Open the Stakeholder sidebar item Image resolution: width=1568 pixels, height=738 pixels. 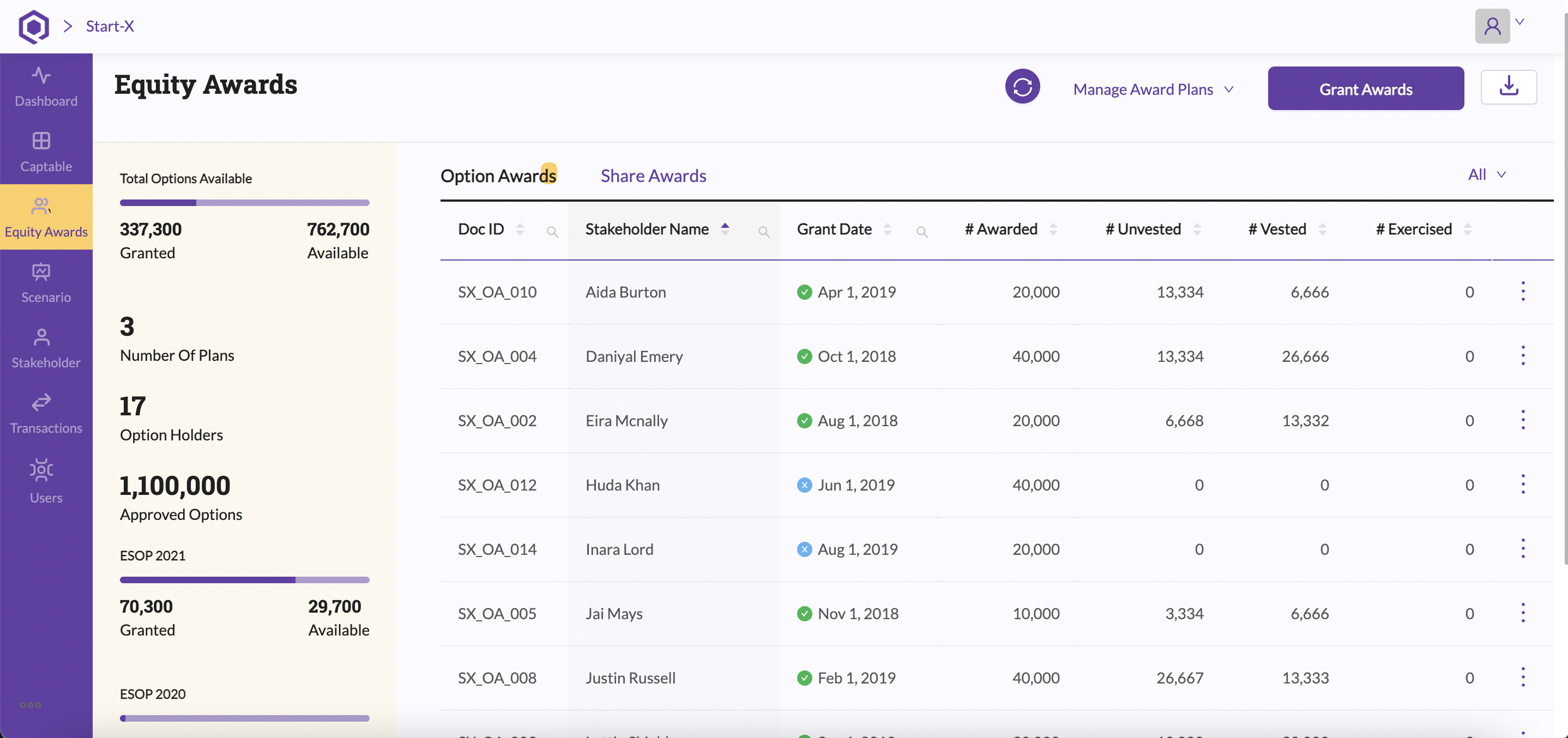(x=46, y=348)
